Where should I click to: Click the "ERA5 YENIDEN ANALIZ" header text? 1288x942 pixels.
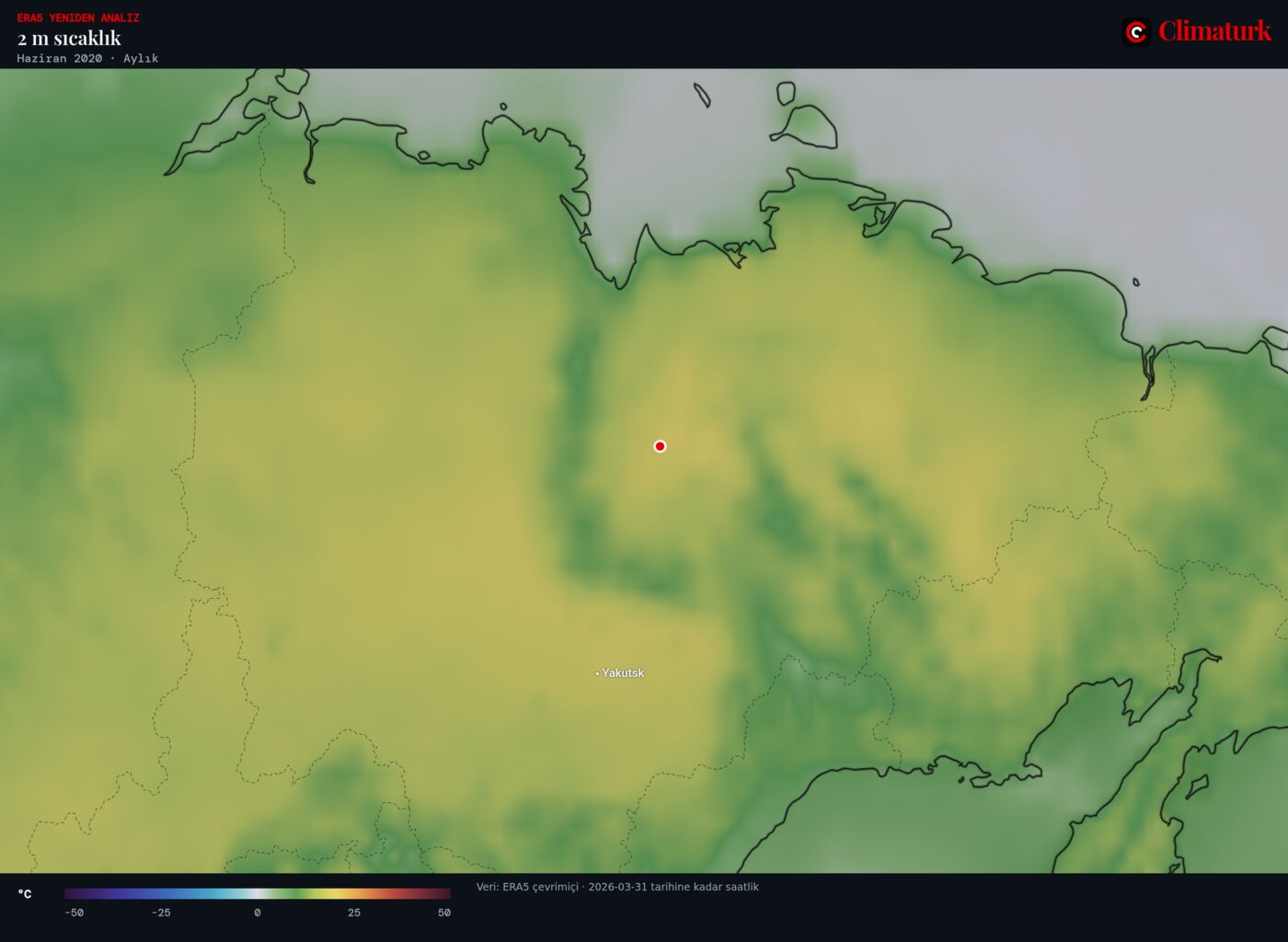tap(78, 17)
